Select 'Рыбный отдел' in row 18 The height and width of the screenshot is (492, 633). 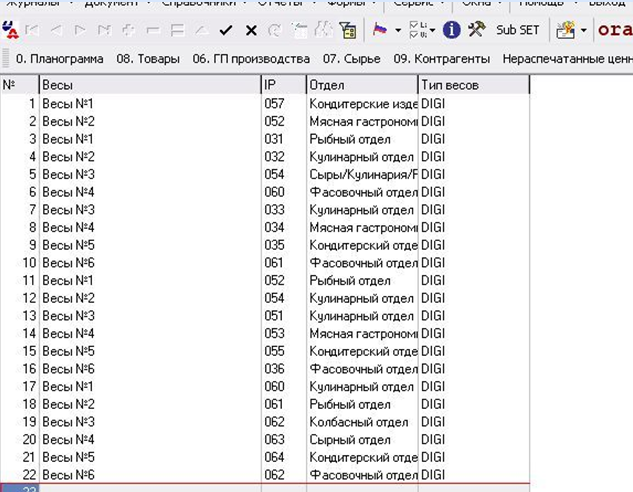(x=362, y=404)
